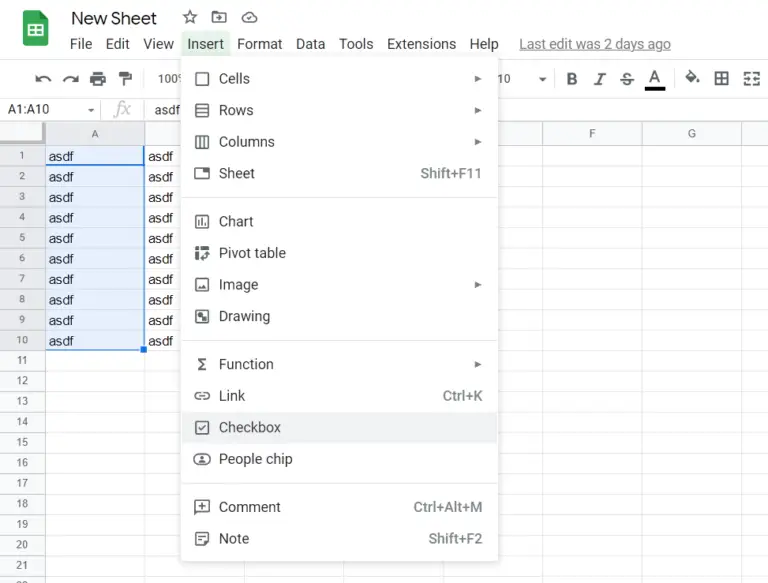Click cell A1 containing asdf
The height and width of the screenshot is (583, 768).
pyautogui.click(x=95, y=156)
